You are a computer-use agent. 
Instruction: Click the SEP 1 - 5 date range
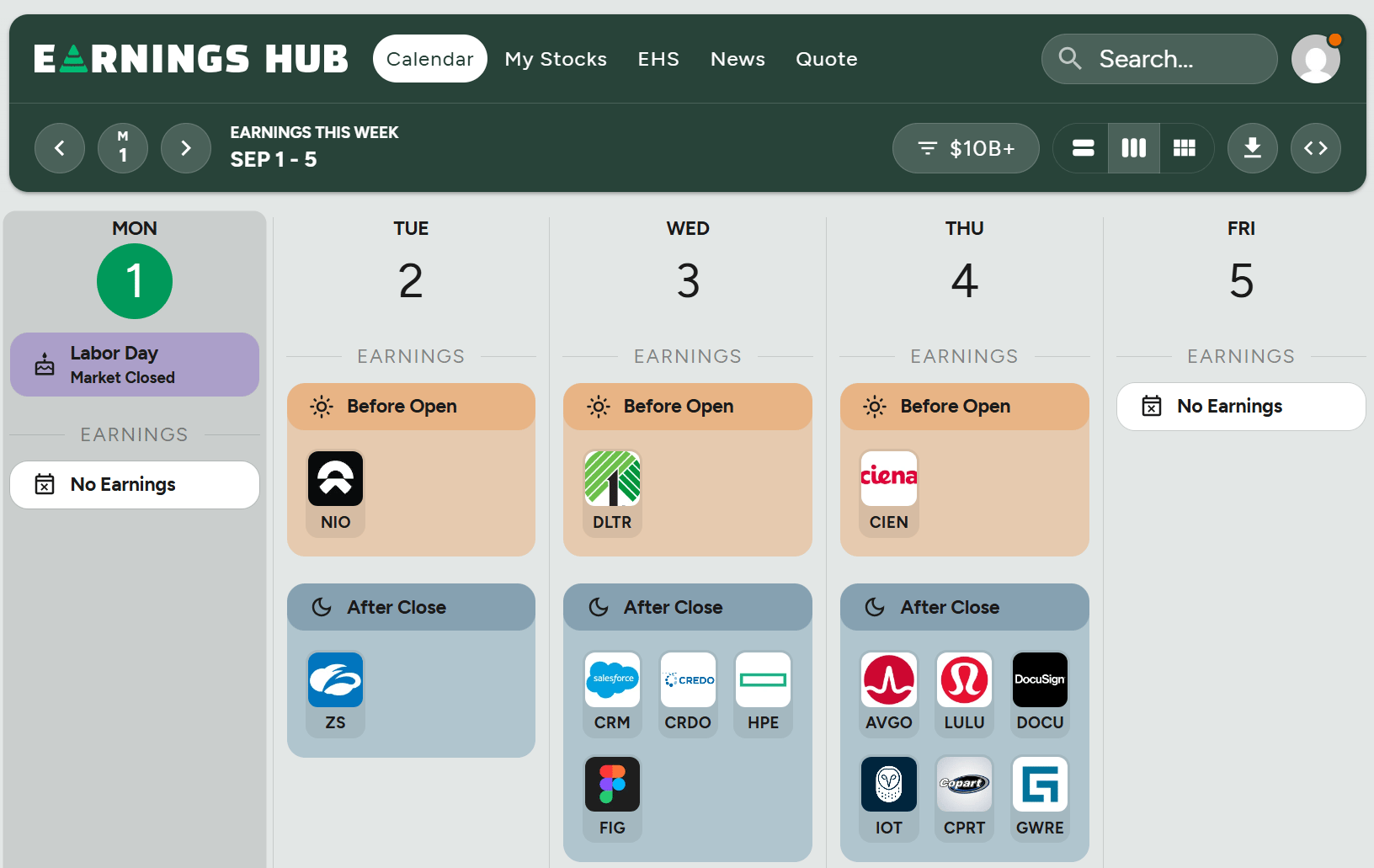[274, 160]
